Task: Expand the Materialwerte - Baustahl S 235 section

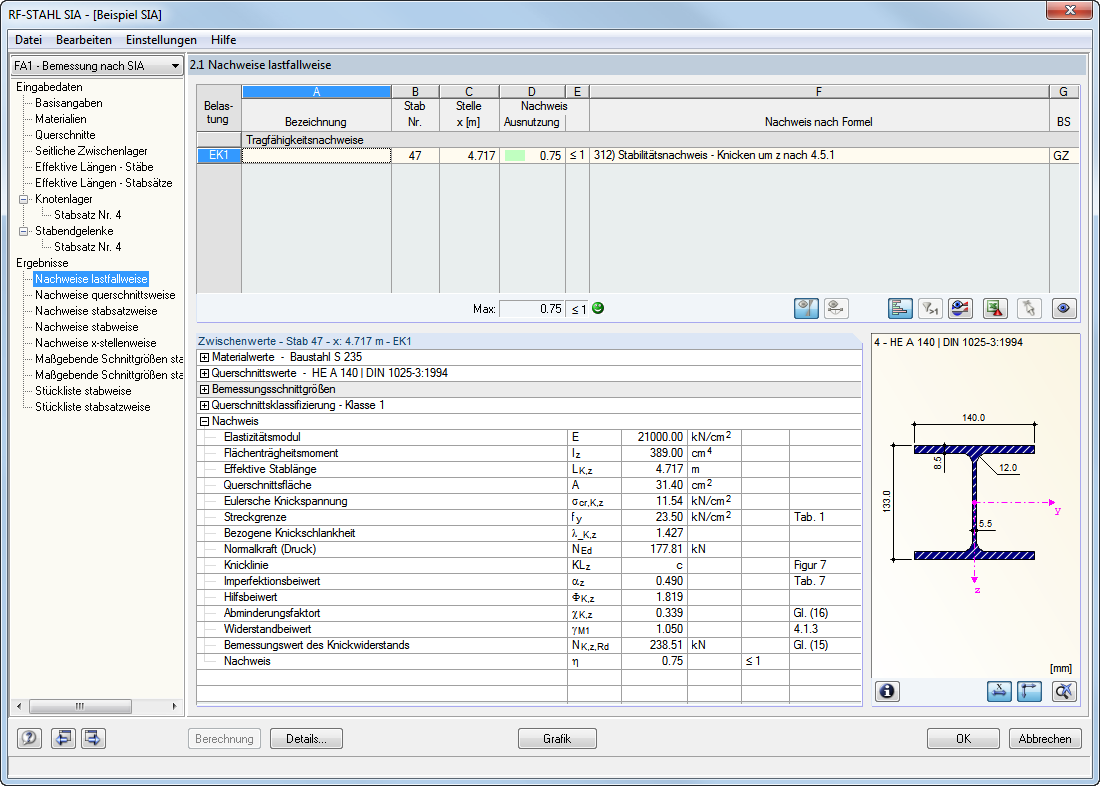Action: tap(204, 357)
